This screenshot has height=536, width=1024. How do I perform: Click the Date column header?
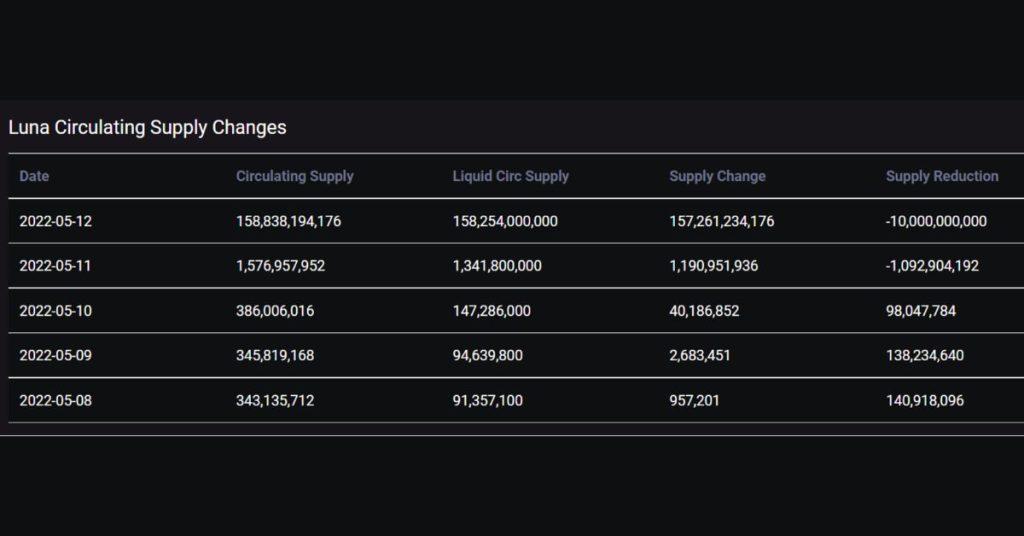[x=34, y=176]
